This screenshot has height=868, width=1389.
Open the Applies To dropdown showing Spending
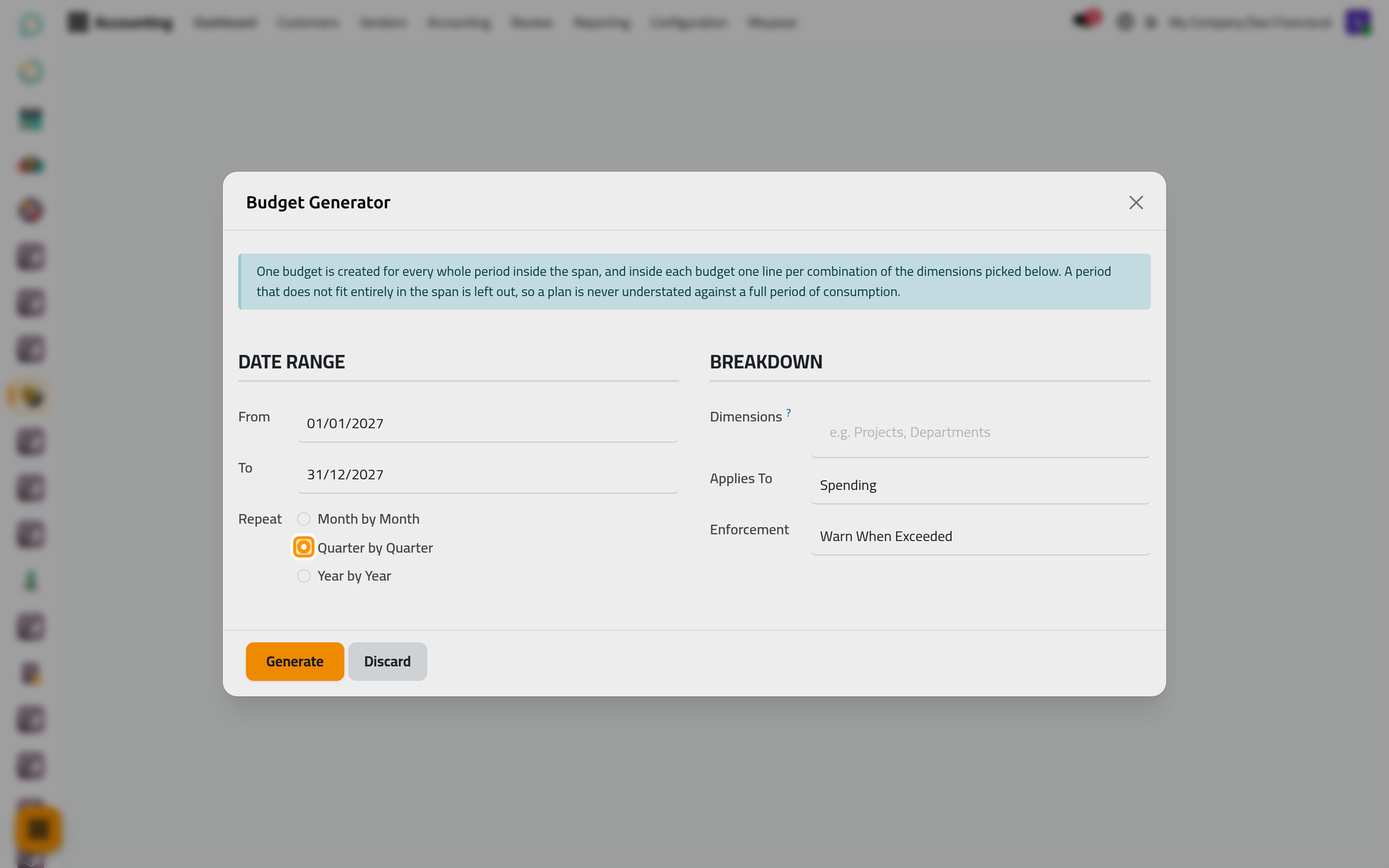click(980, 485)
